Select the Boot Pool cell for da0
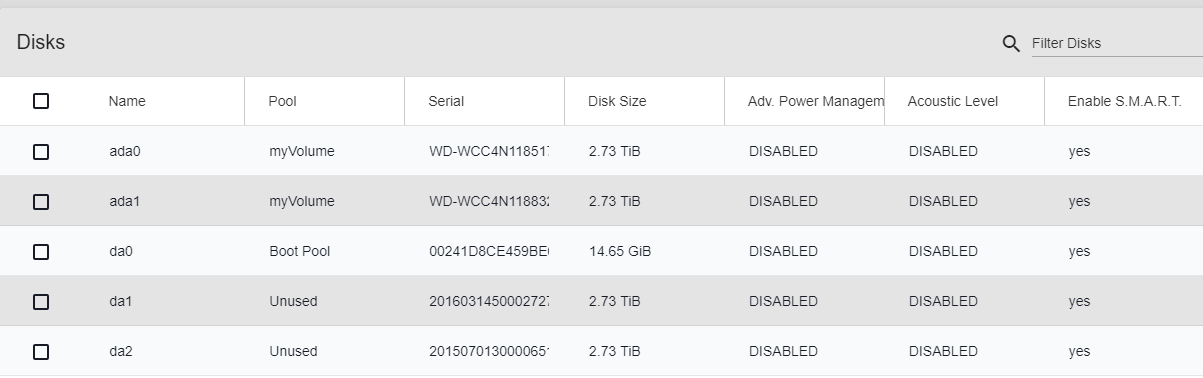Image resolution: width=1203 pixels, height=378 pixels. point(299,251)
